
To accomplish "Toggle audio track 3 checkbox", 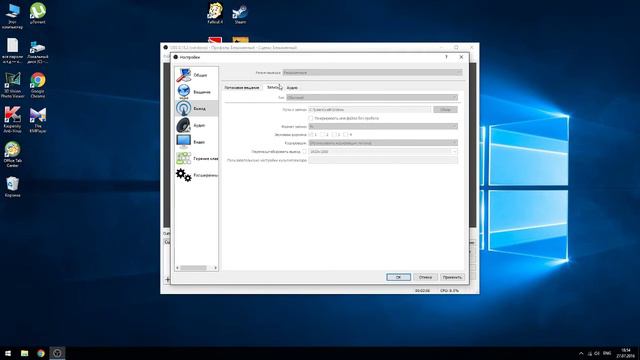I will pyautogui.click(x=334, y=134).
